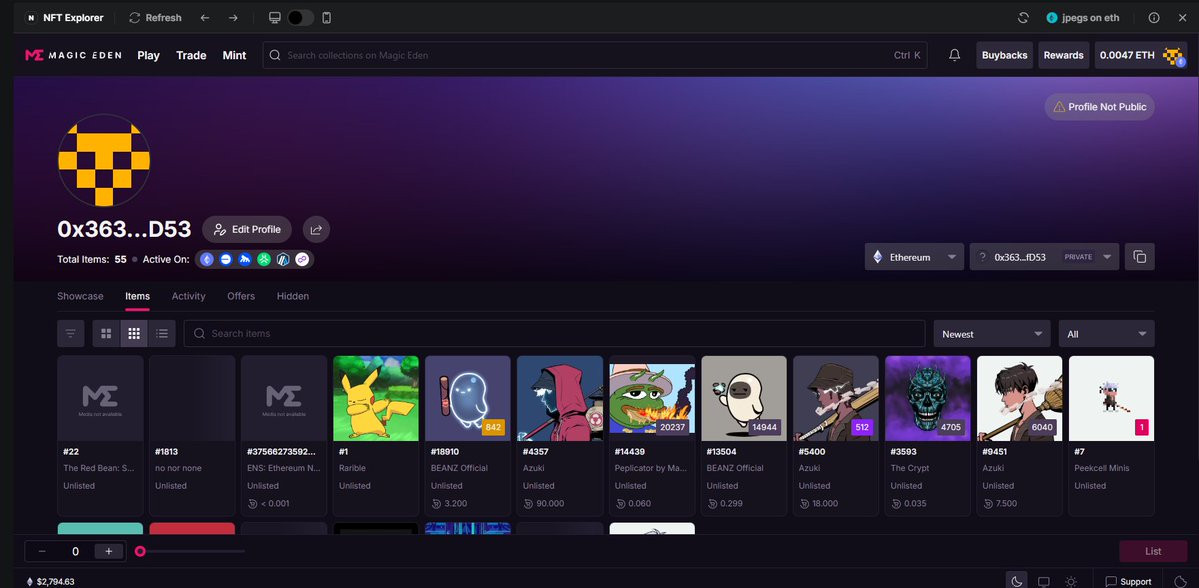Focus the Search items field

554,333
